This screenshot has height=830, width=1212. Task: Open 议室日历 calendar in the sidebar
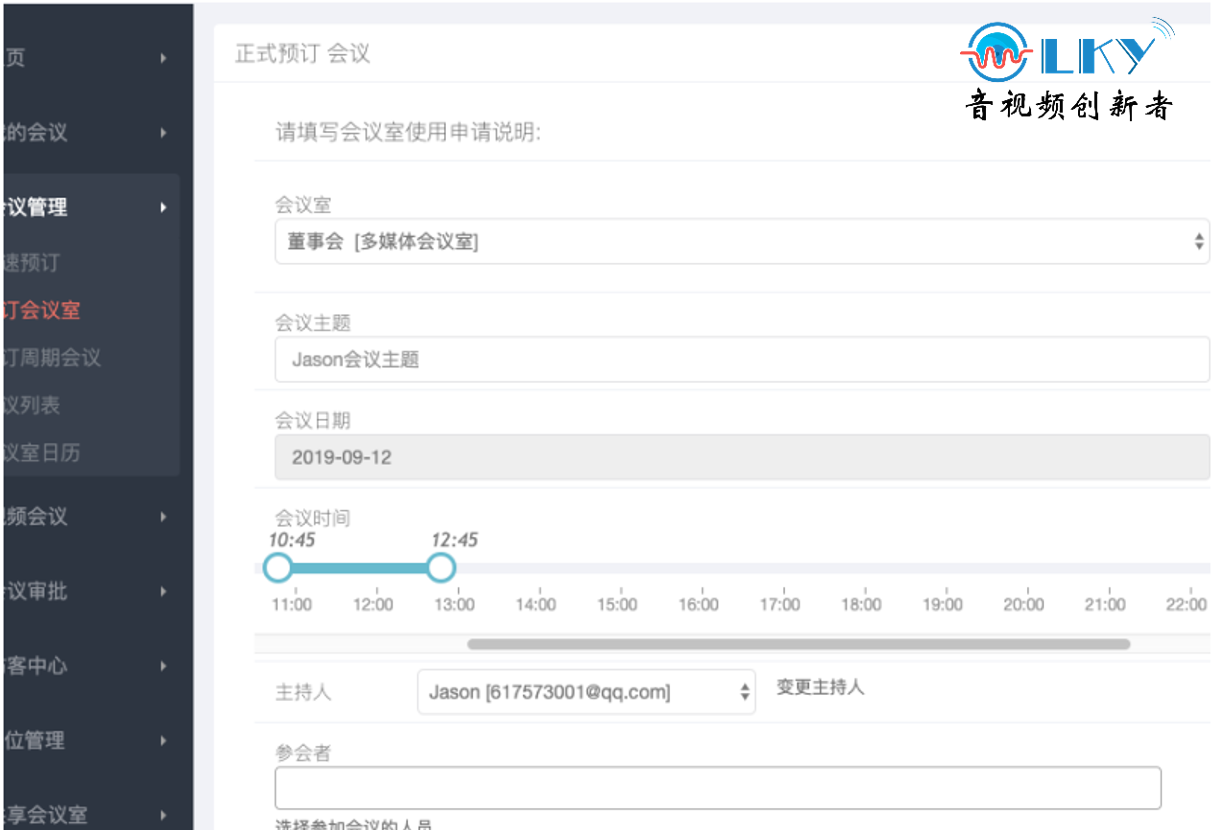[42, 453]
